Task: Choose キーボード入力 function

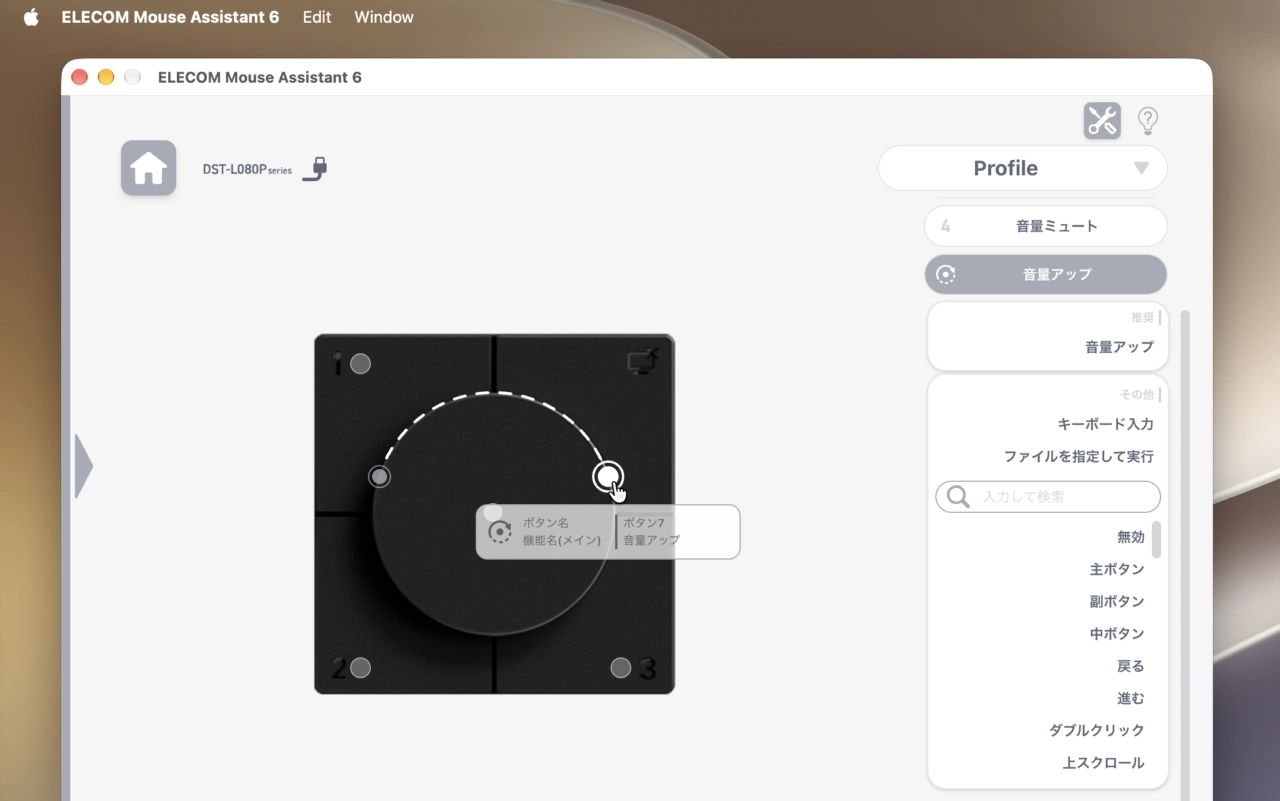Action: pyautogui.click(x=1105, y=424)
